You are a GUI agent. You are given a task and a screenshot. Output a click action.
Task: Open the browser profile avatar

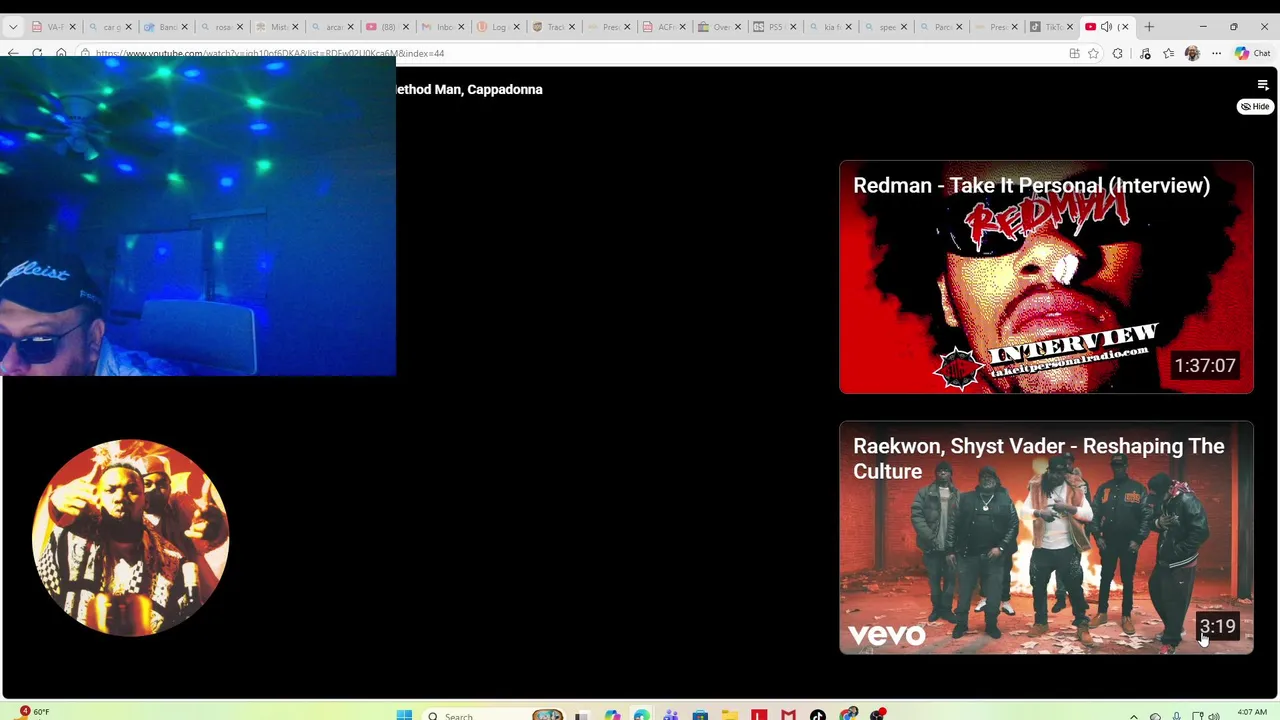(x=1192, y=53)
